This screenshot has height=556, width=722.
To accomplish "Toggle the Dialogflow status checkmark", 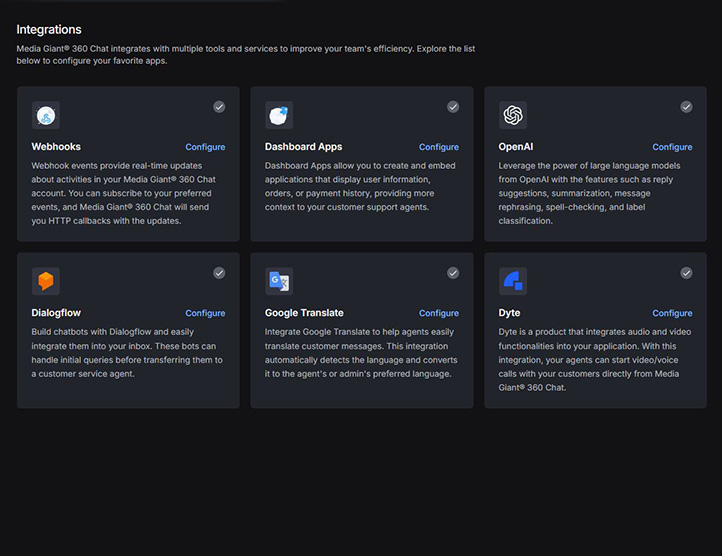I will click(219, 273).
